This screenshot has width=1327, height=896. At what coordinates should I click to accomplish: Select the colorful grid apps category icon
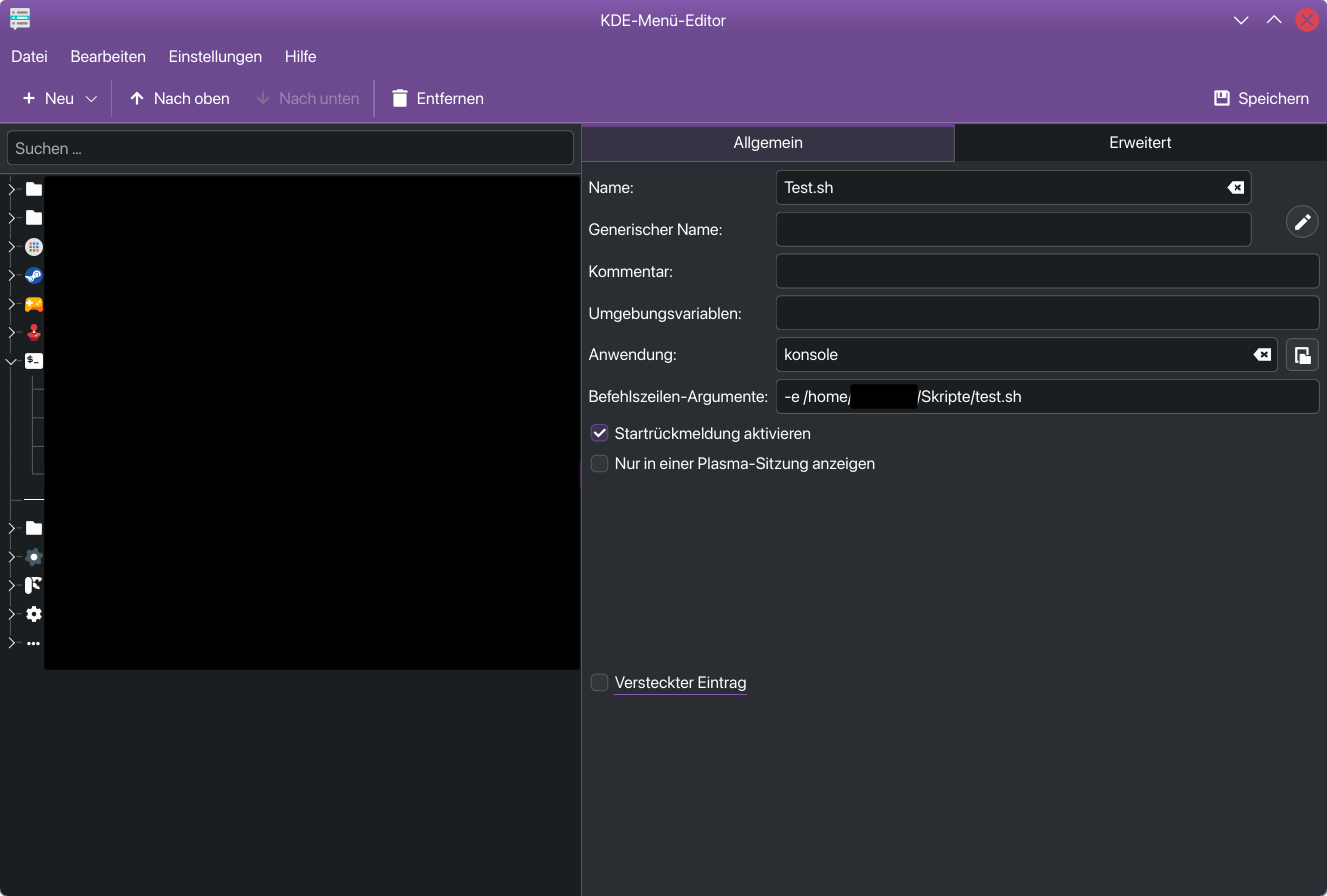tap(34, 247)
